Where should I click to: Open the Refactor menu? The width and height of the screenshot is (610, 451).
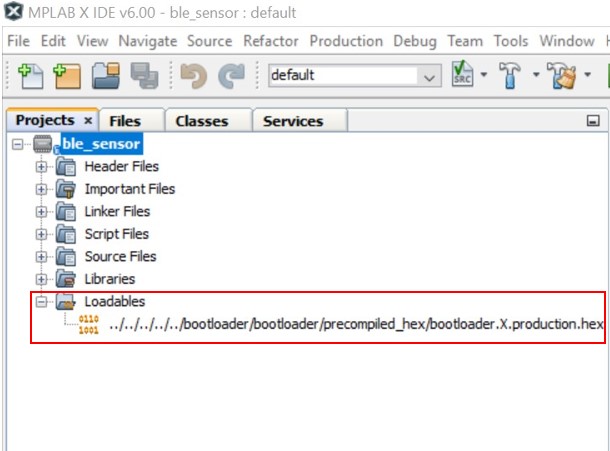pyautogui.click(x=270, y=41)
